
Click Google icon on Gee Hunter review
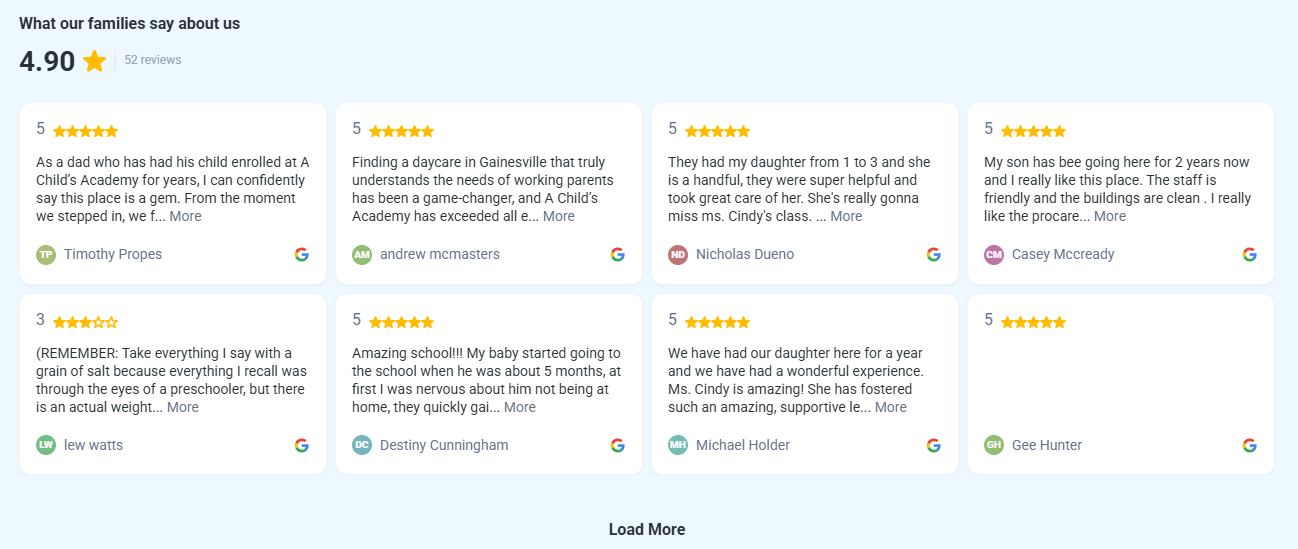tap(1250, 445)
